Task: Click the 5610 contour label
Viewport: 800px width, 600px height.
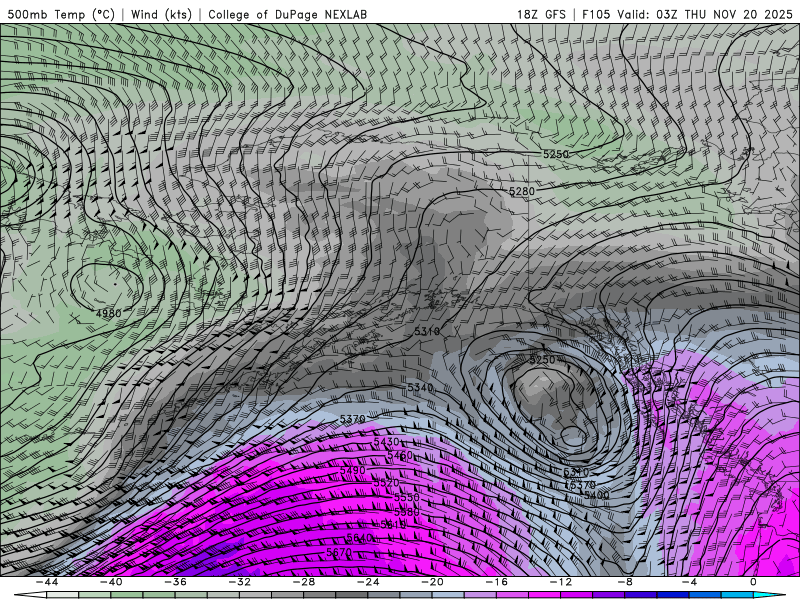Action: point(393,524)
